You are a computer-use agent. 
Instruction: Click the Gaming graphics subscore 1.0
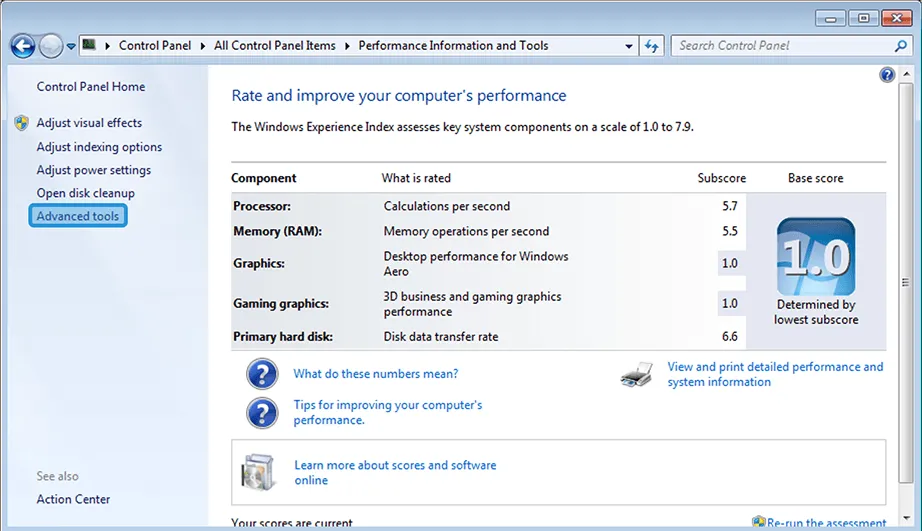pos(730,303)
